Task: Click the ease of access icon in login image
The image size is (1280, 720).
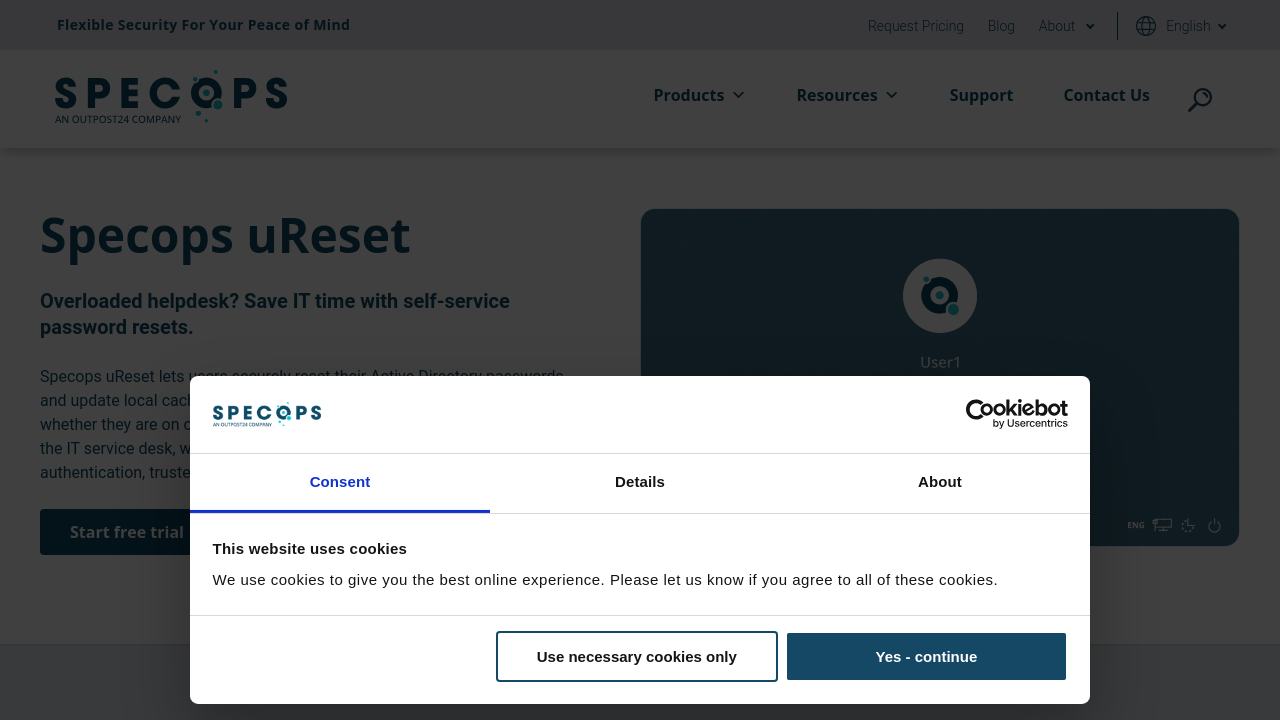Action: pos(1188,526)
